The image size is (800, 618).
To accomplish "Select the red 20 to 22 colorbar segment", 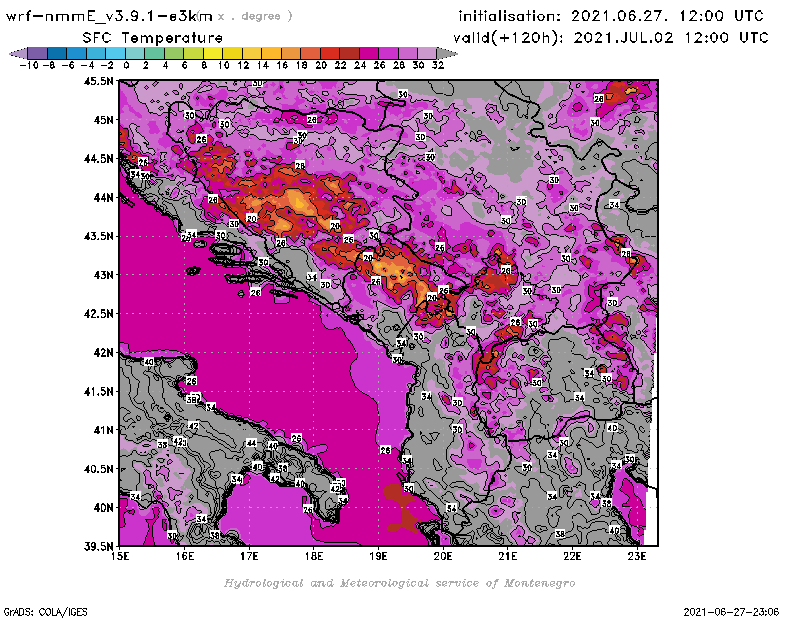I will tap(330, 53).
